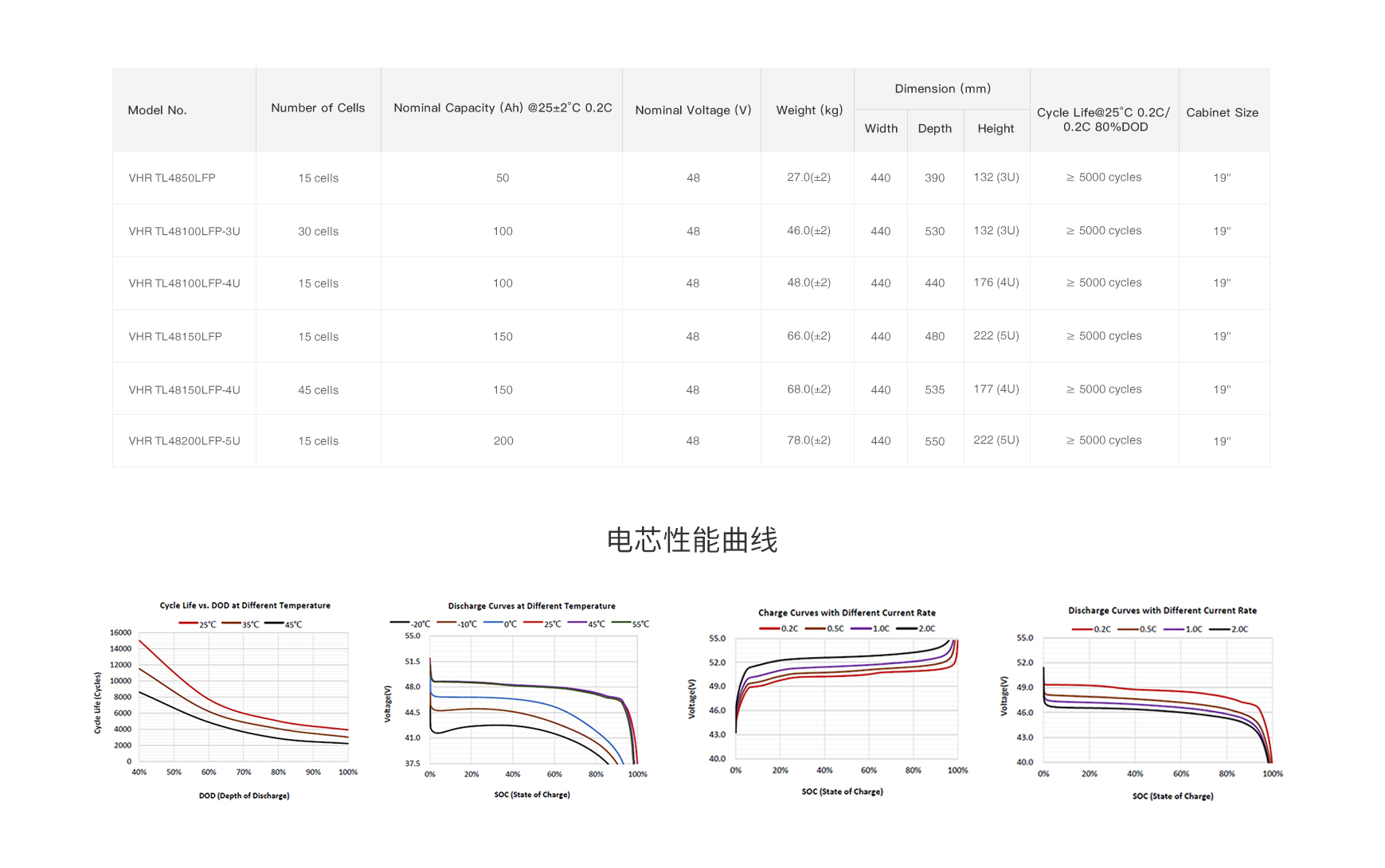Select model VHR TL48100LFP-4U
The height and width of the screenshot is (868, 1385).
184,283
